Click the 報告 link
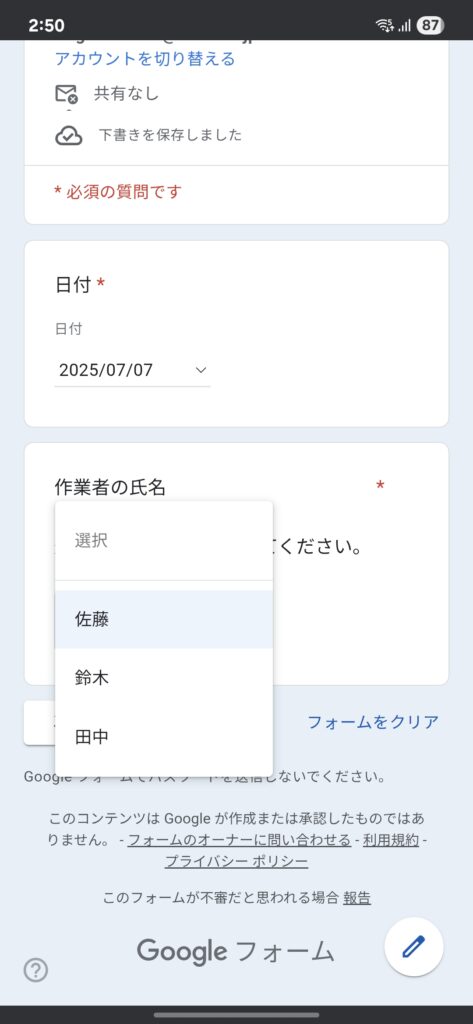This screenshot has height=1024, width=473. 357,898
